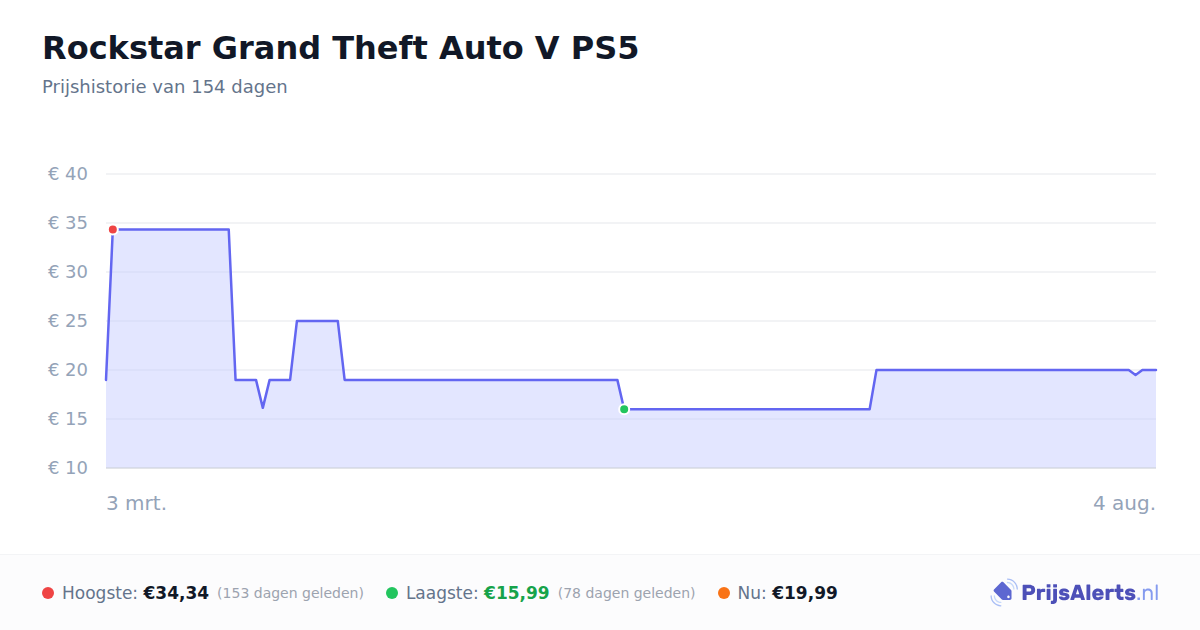Click the €34,34 highest price value
The image size is (1200, 630).
[176, 593]
